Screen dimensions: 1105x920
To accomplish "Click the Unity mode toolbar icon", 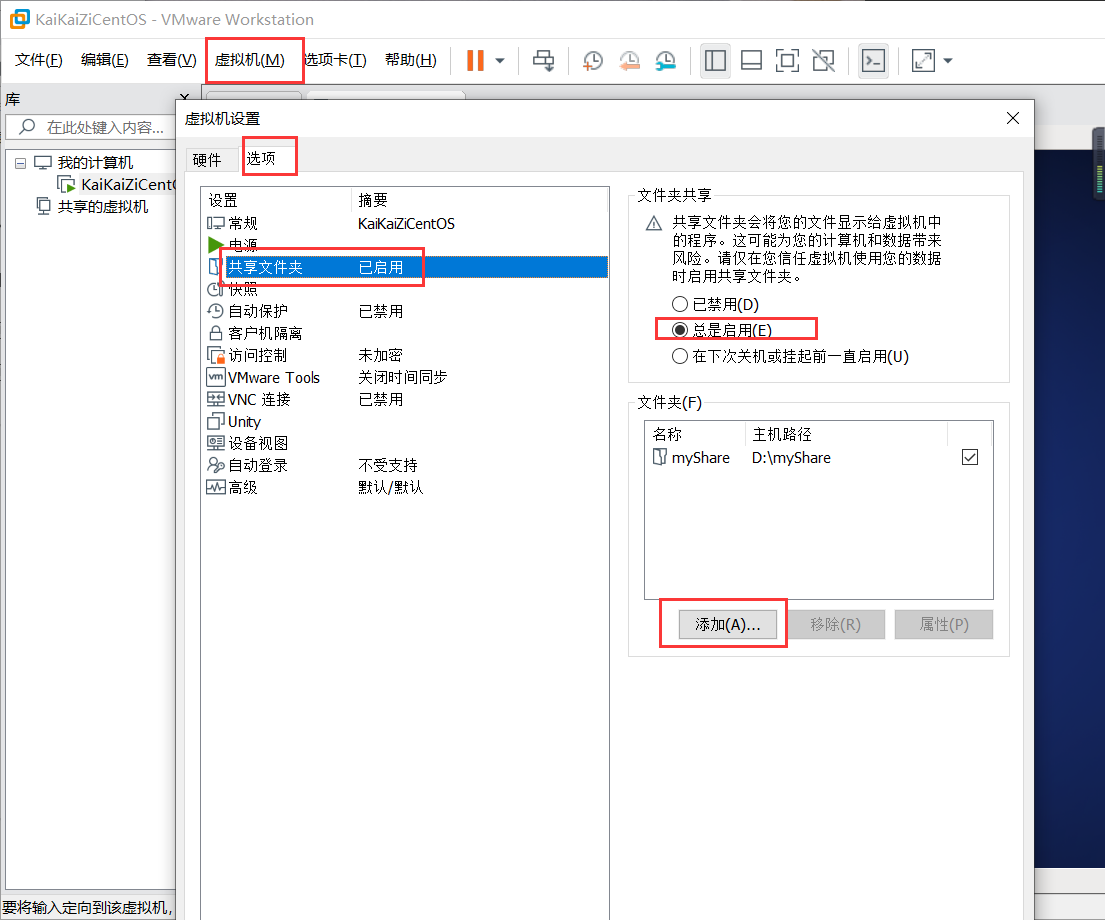I will tap(823, 61).
